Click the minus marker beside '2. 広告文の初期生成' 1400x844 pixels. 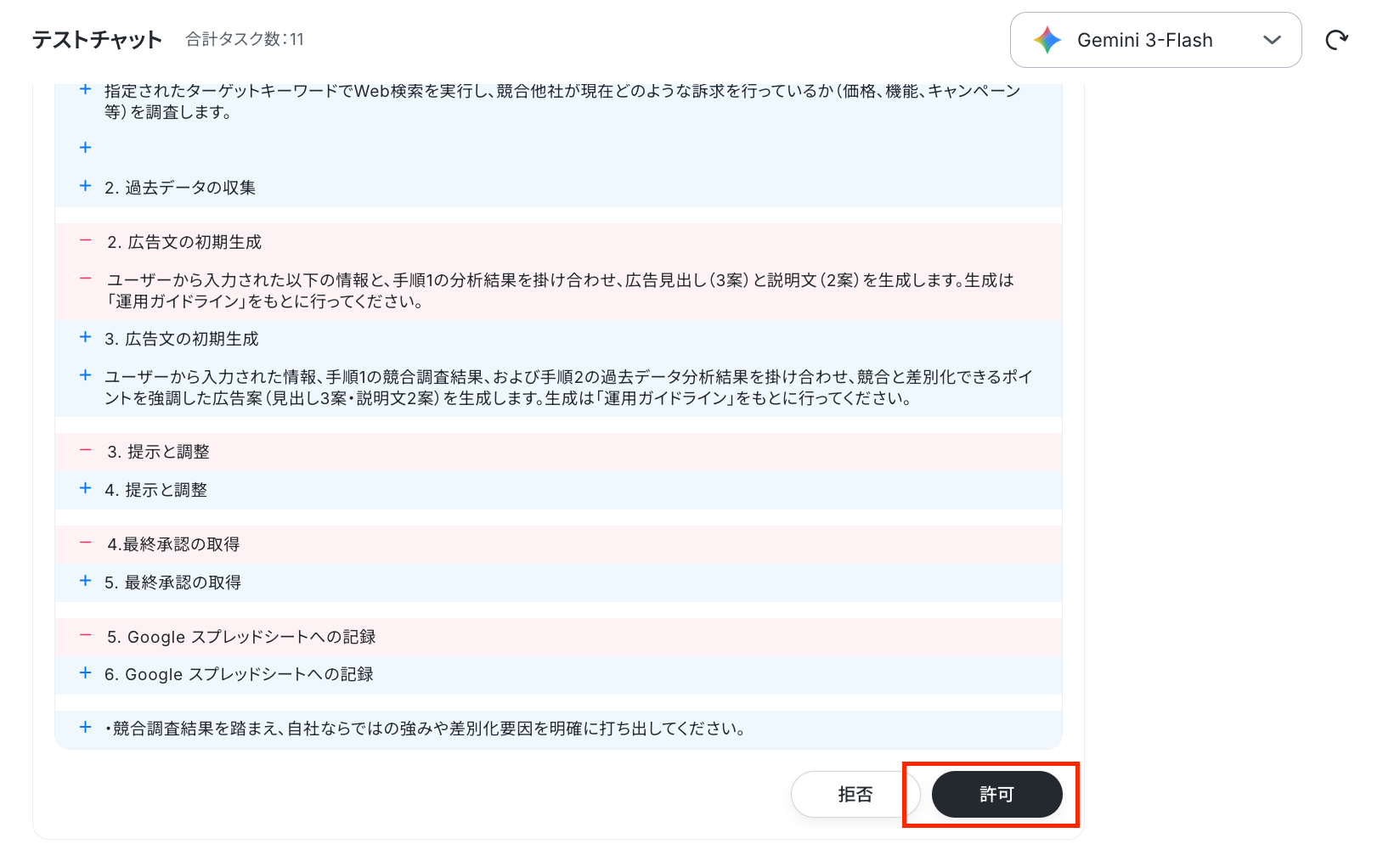(85, 240)
